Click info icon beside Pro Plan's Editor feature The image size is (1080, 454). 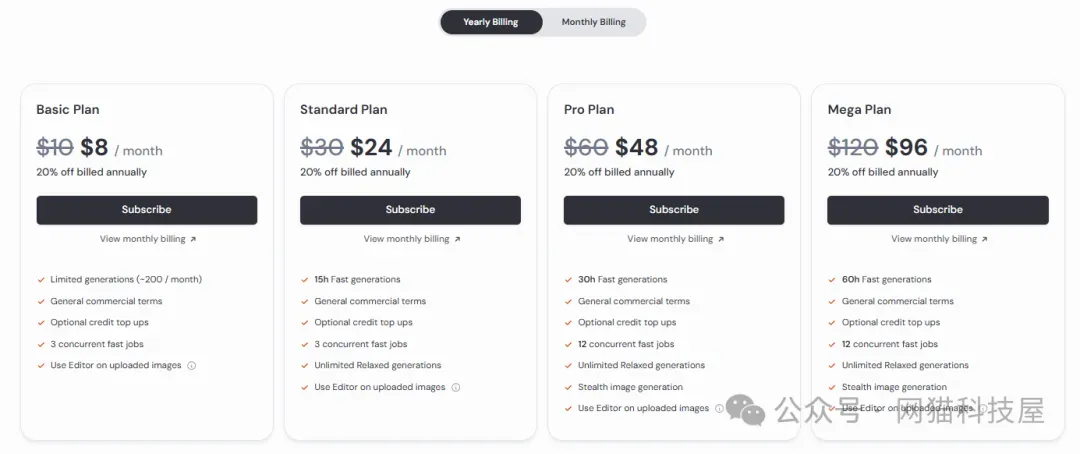(x=719, y=409)
